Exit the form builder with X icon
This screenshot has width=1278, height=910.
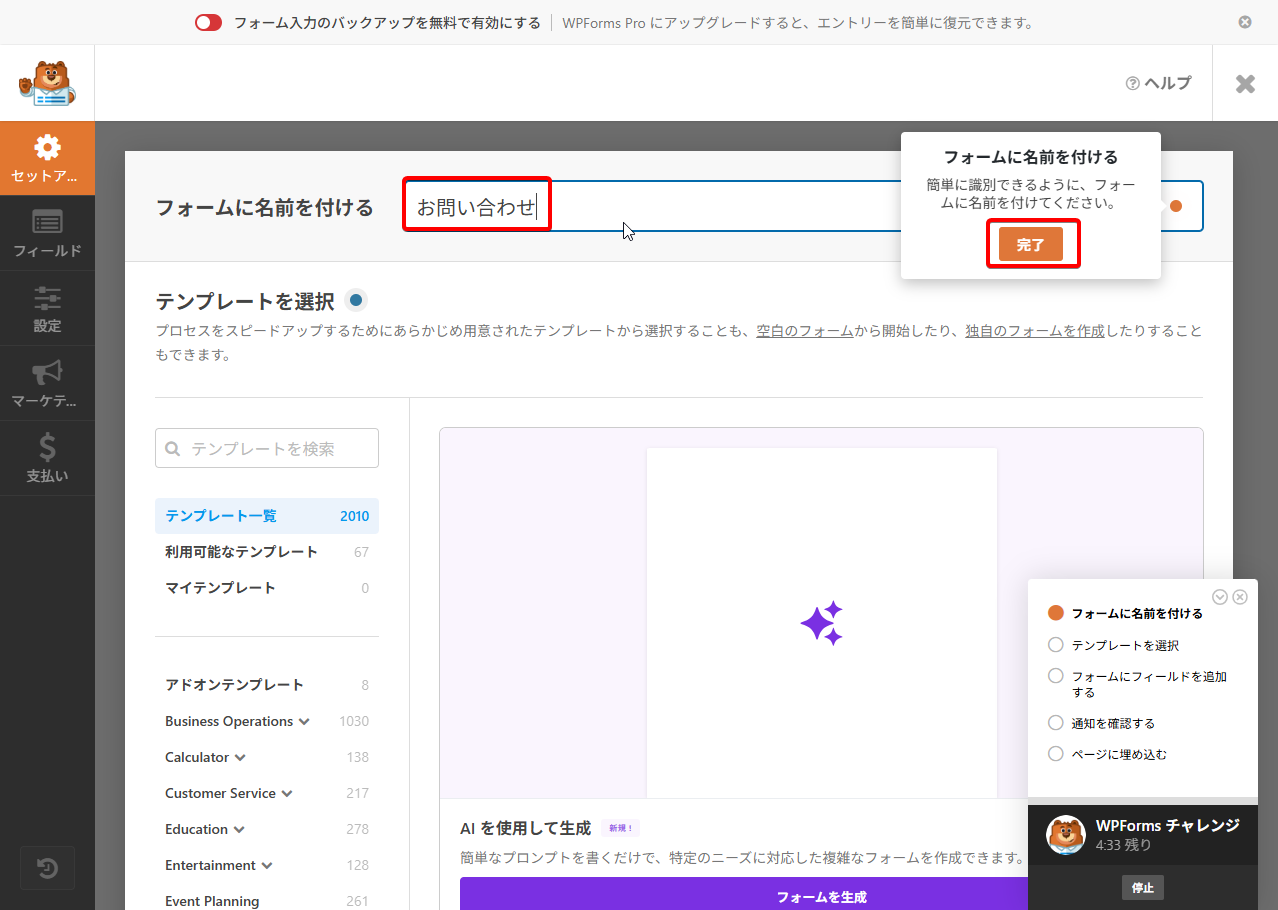[x=1245, y=84]
